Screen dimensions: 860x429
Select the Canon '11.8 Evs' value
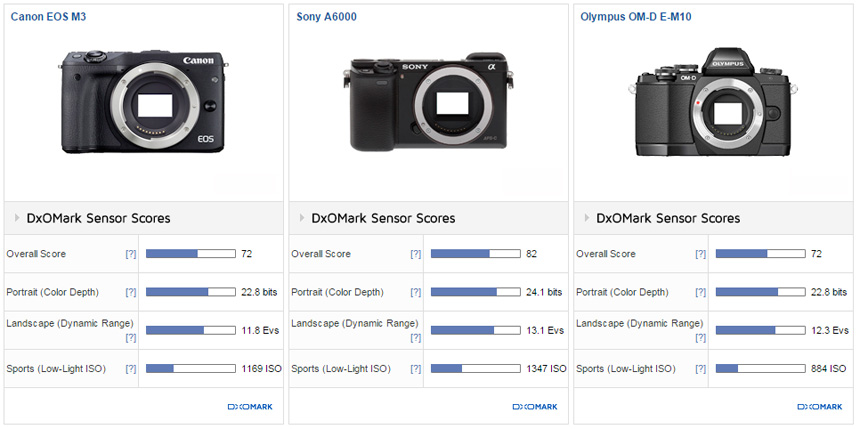(x=261, y=330)
